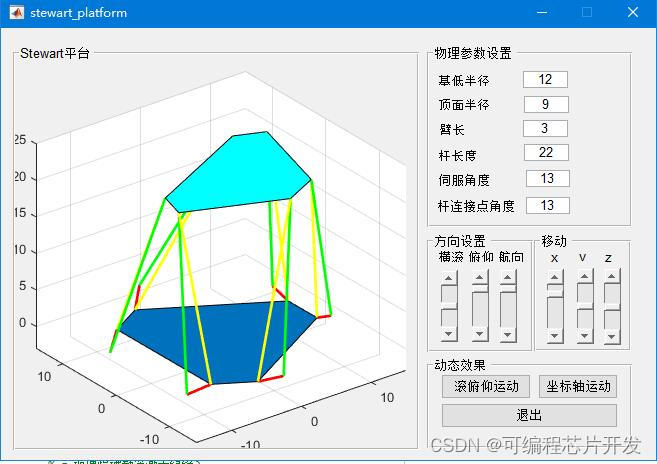Viewport: 657px width, 464px height.
Task: Click the 杆长度 value field showing 22
Action: click(x=546, y=153)
